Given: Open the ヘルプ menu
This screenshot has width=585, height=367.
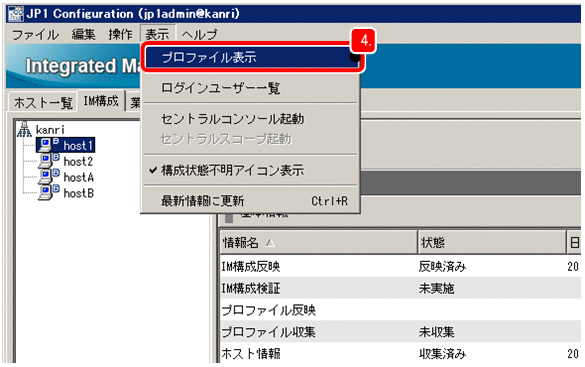Looking at the screenshot, I should [x=200, y=35].
